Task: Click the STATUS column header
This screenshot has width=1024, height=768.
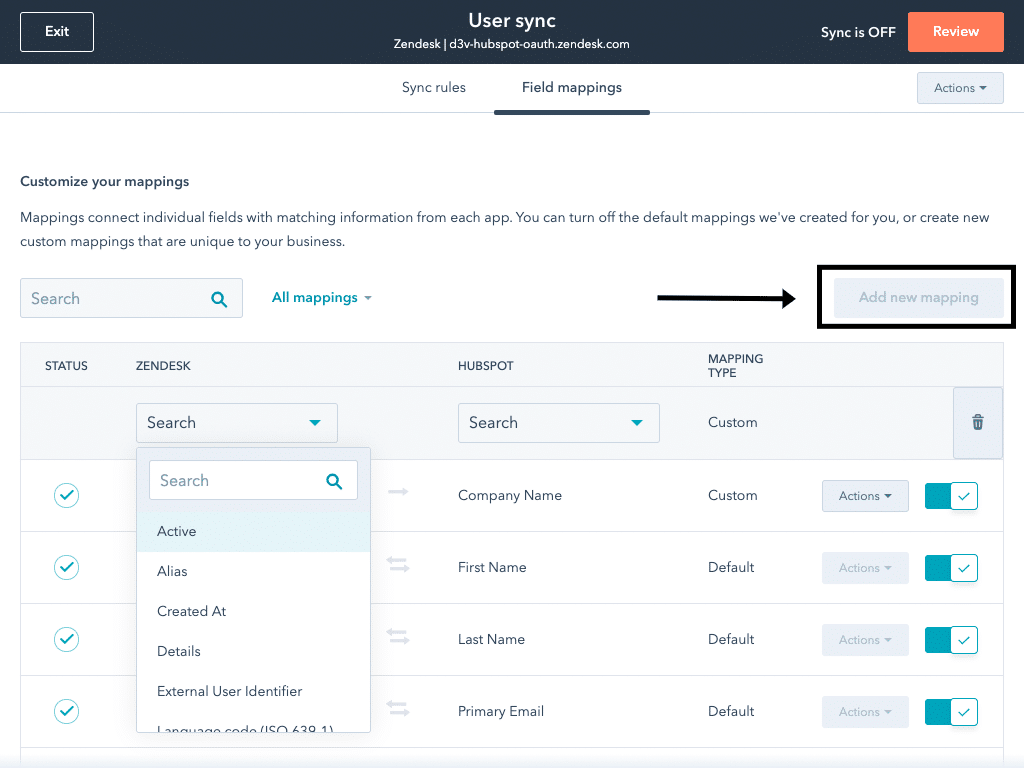Action: pyautogui.click(x=66, y=366)
